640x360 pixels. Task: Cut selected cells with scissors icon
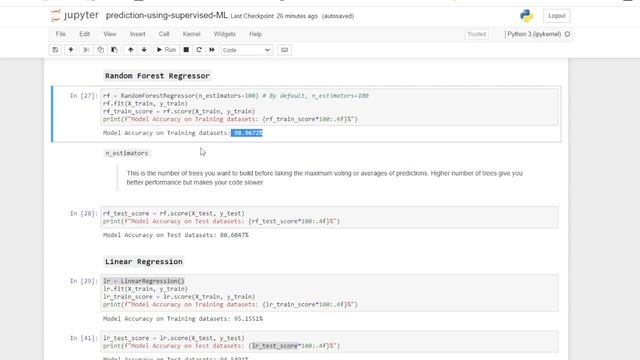pyautogui.click(x=86, y=50)
